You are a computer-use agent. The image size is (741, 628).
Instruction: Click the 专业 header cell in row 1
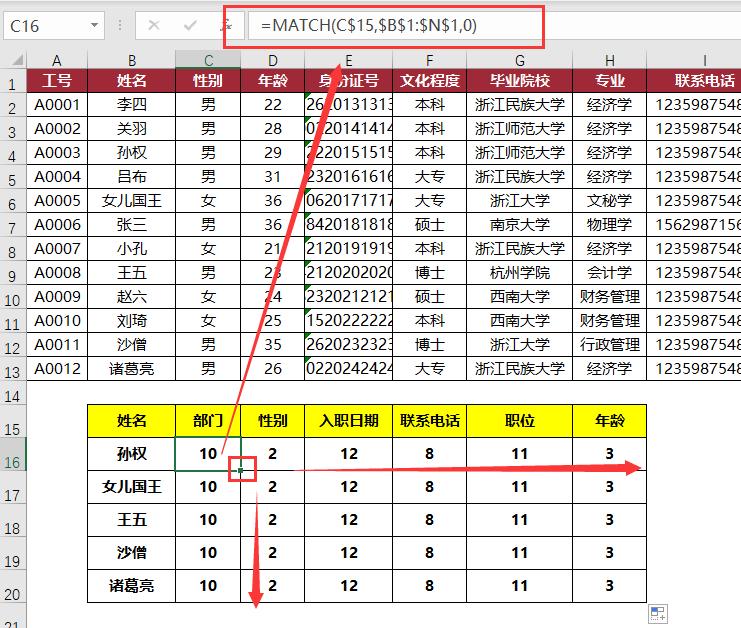609,81
